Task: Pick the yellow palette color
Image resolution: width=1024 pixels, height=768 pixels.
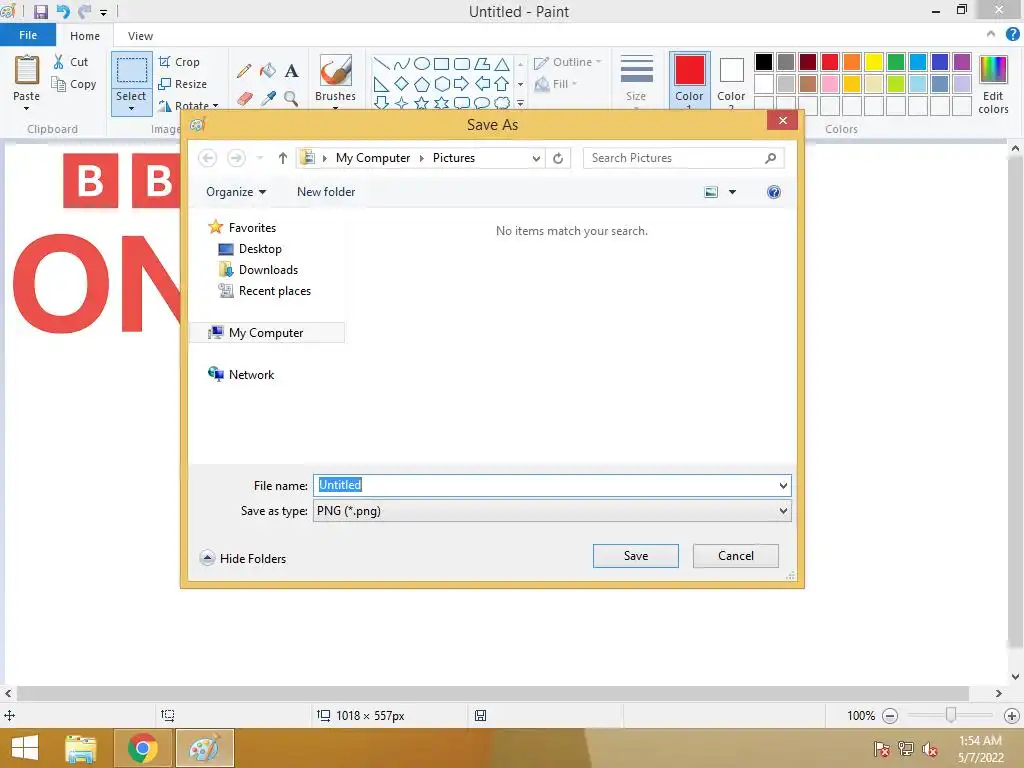Action: click(x=874, y=62)
